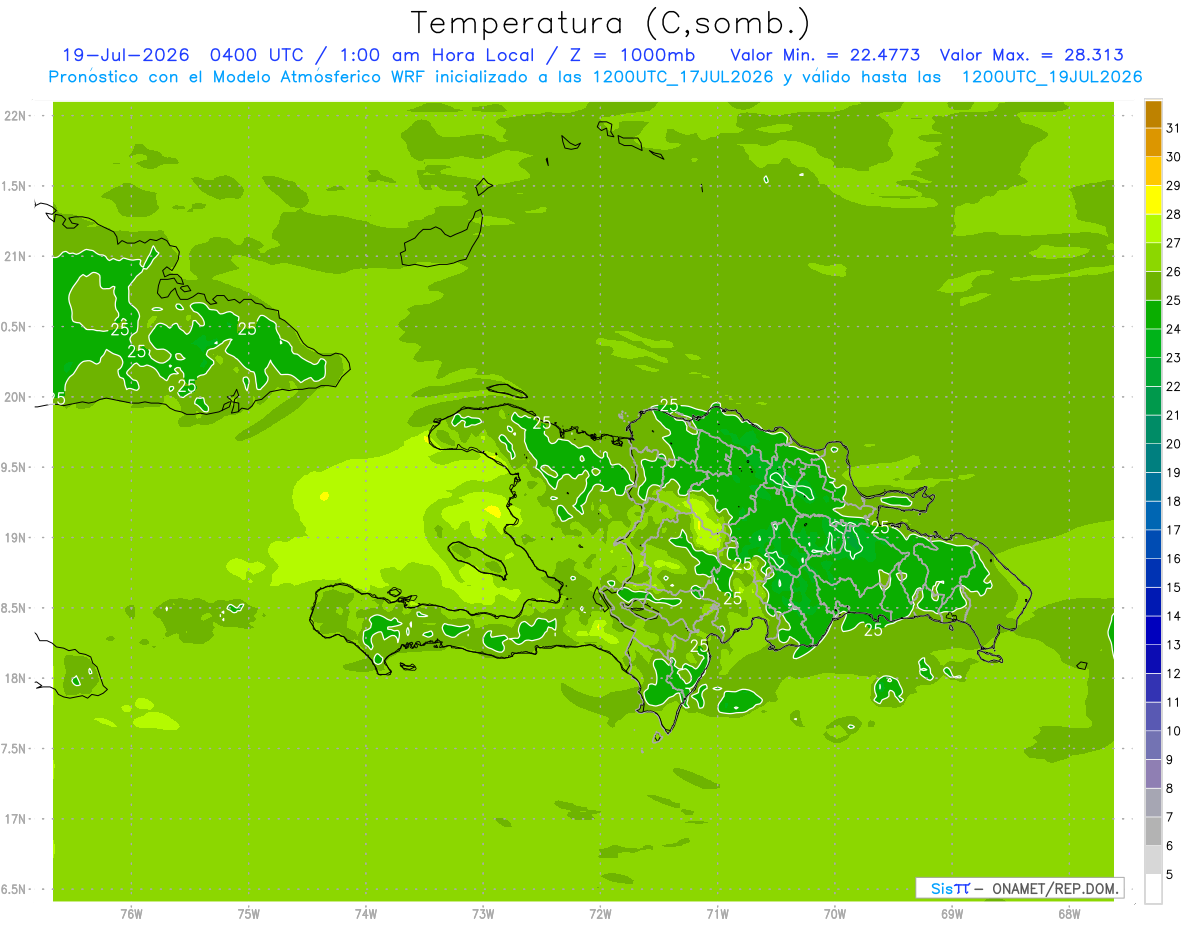
Task: Click the "7.5N" latitude tick label
Action: click(x=15, y=749)
